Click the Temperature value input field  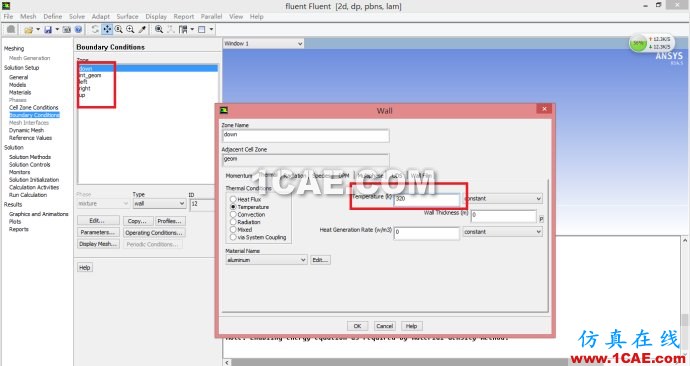click(426, 199)
